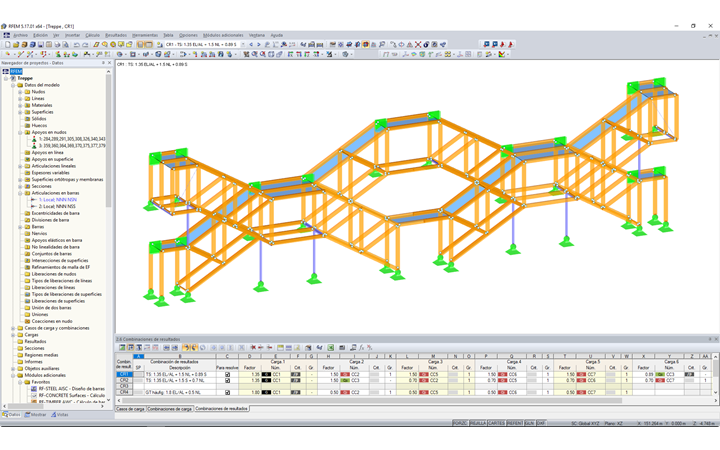This screenshot has height=450, width=720.
Task: Click the Save icon in main toolbar
Action: coord(40,45)
